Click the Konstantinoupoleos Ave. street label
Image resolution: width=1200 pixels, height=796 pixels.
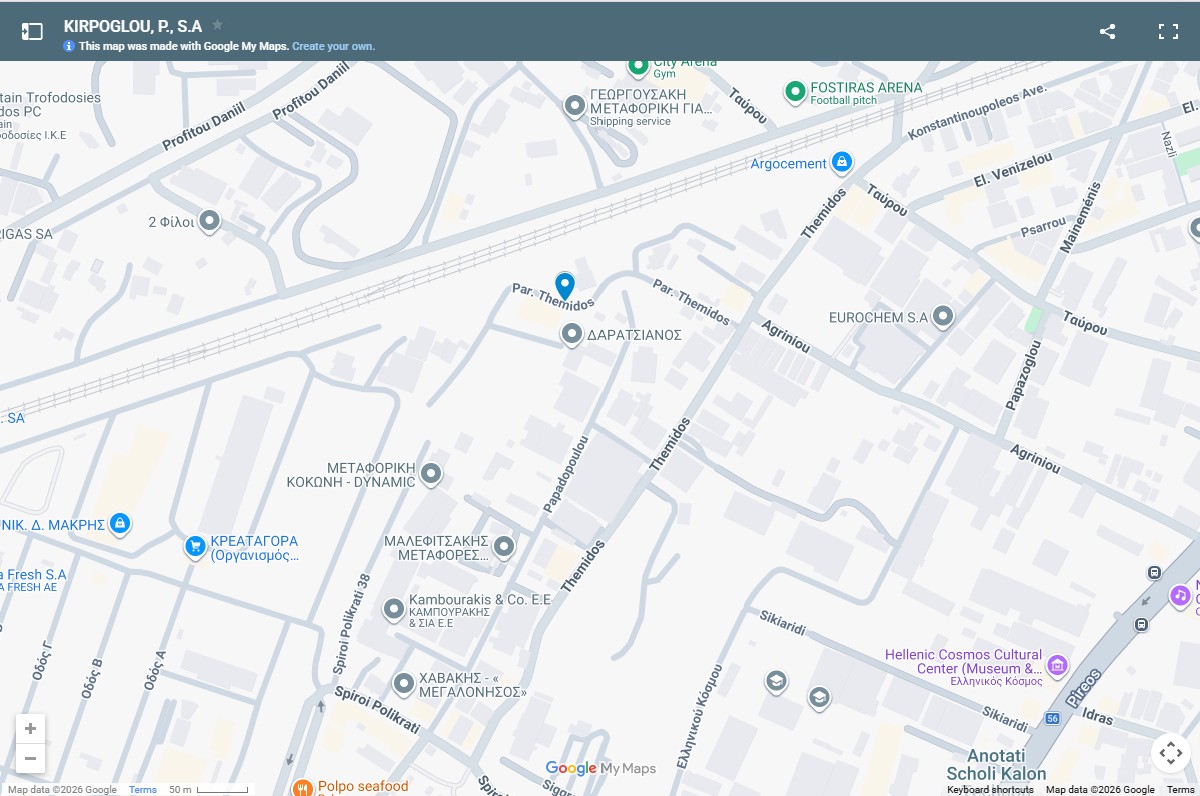point(976,111)
